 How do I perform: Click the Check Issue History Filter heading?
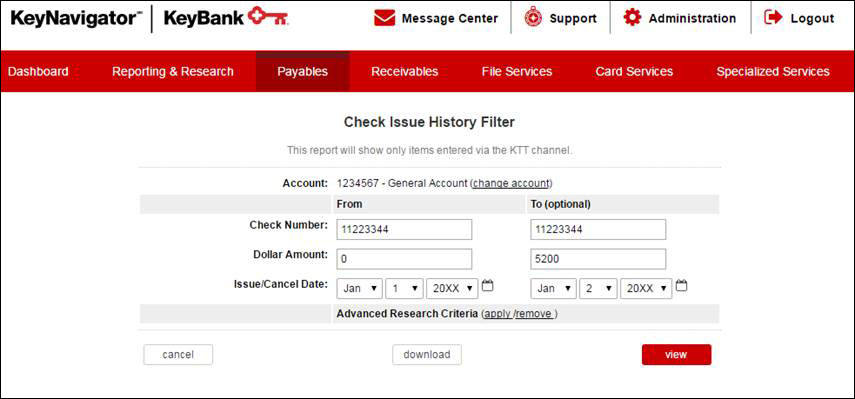429,123
